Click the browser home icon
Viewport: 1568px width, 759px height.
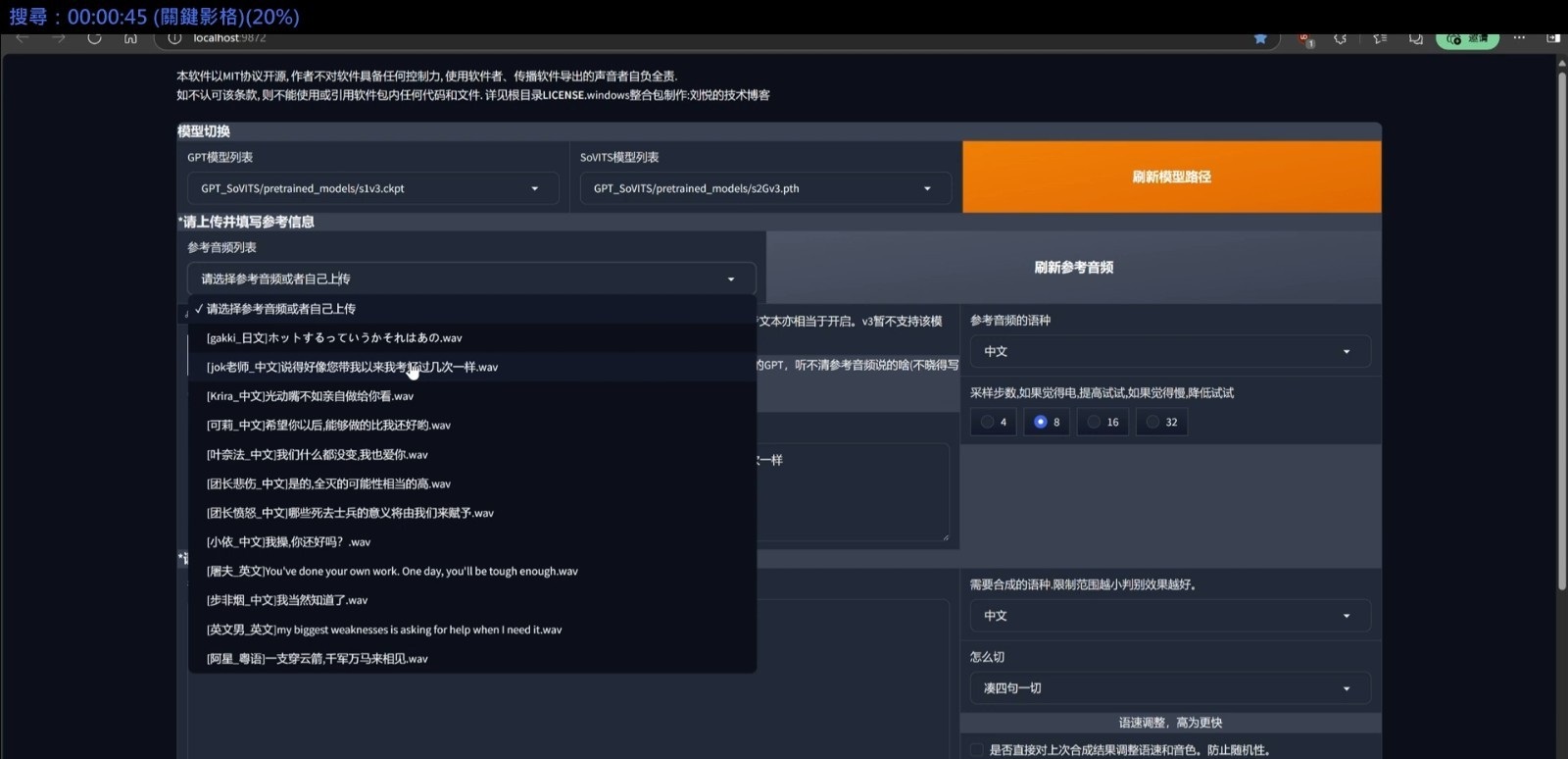pyautogui.click(x=130, y=38)
